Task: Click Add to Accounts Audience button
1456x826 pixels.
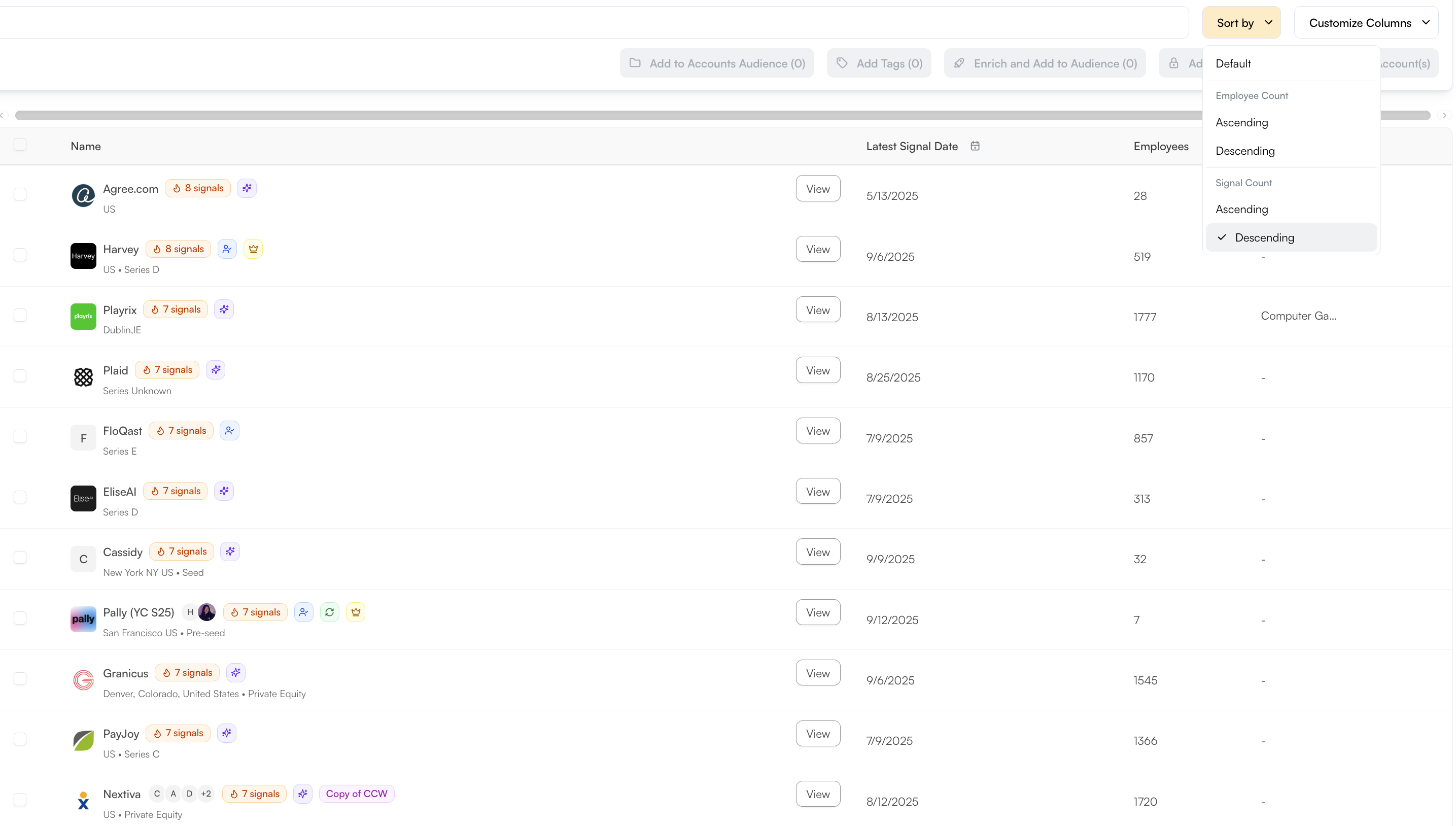Action: [x=717, y=63]
